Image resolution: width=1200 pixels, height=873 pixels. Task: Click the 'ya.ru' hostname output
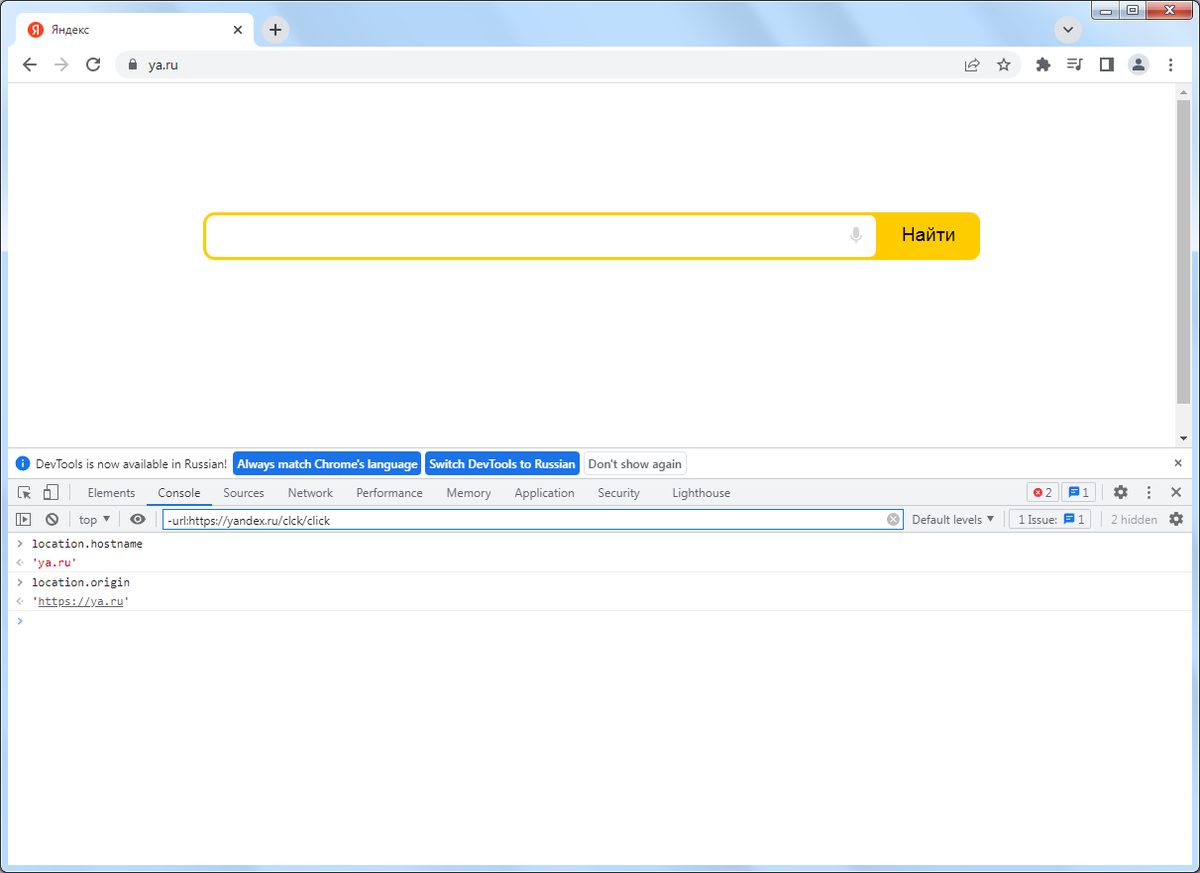54,564
